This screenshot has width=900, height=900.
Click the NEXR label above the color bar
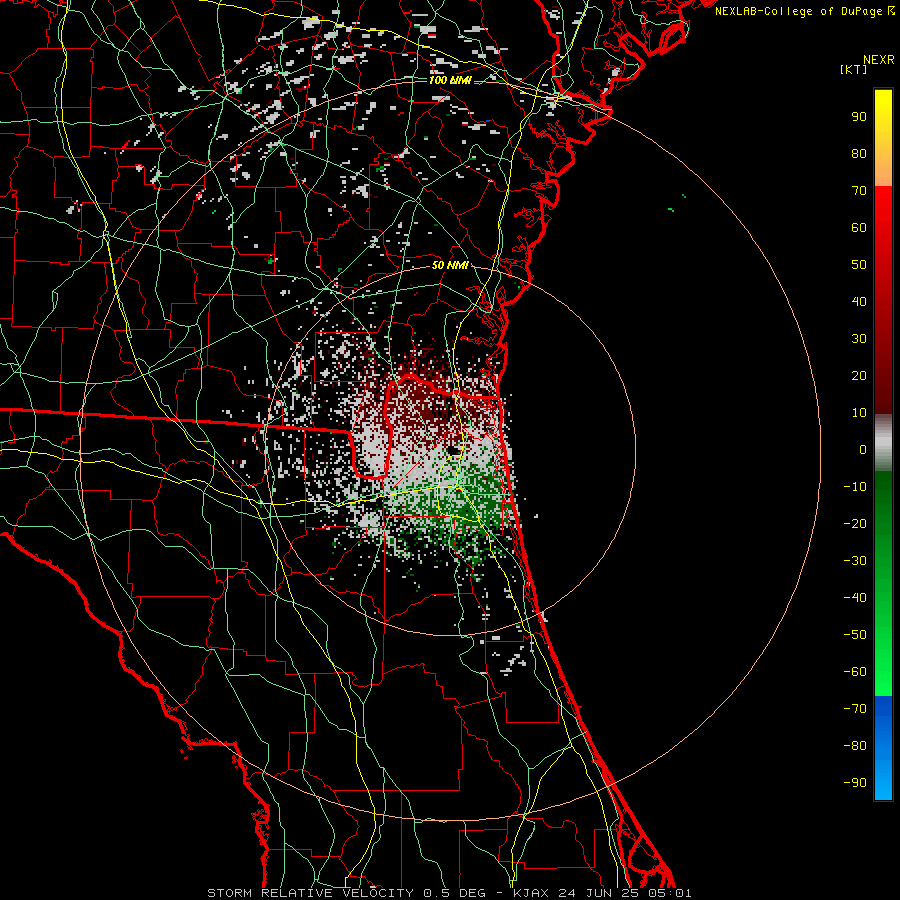[879, 60]
